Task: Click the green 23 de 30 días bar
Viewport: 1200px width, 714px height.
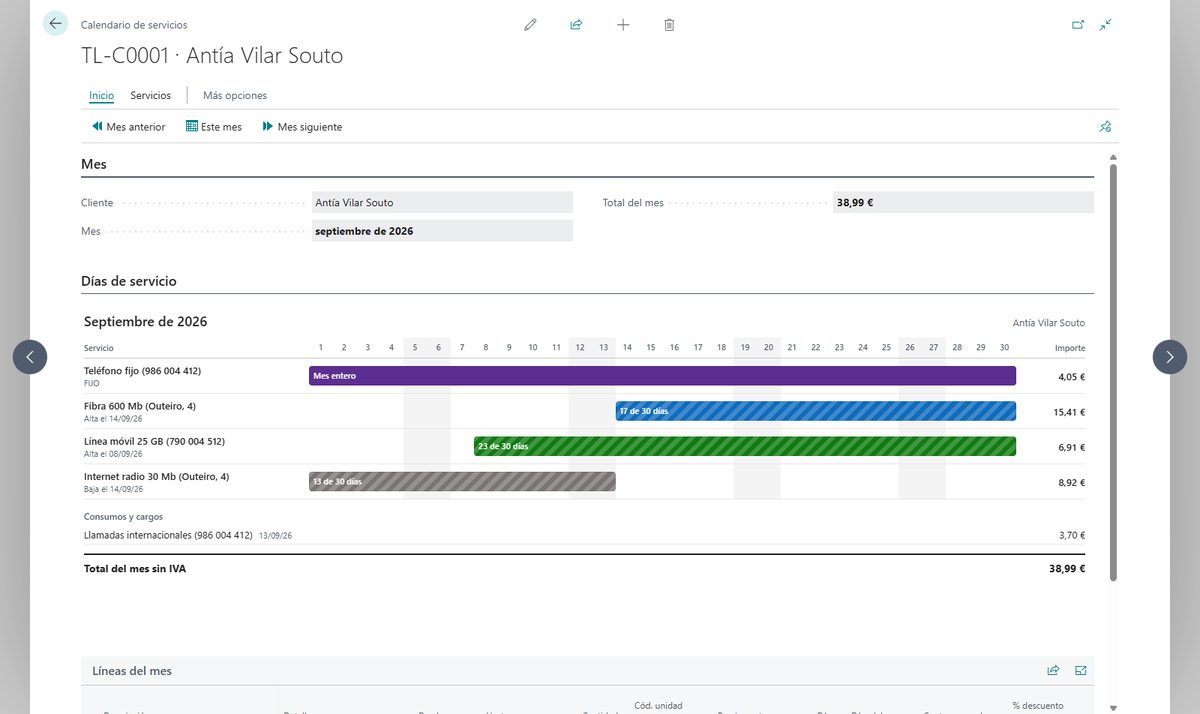Action: coord(745,446)
